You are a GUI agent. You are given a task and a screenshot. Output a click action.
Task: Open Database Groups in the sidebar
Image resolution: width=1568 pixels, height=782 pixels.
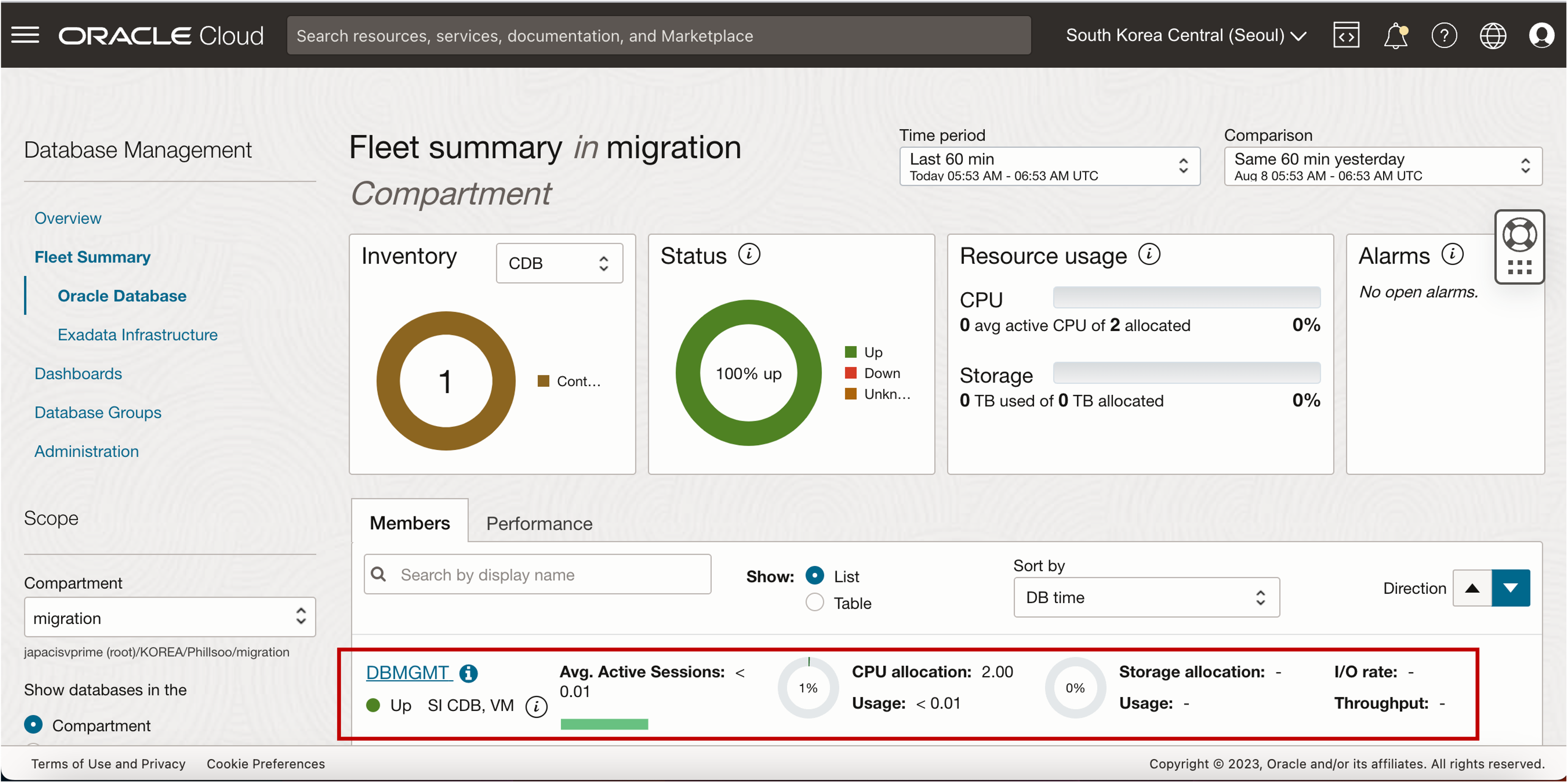(x=97, y=413)
